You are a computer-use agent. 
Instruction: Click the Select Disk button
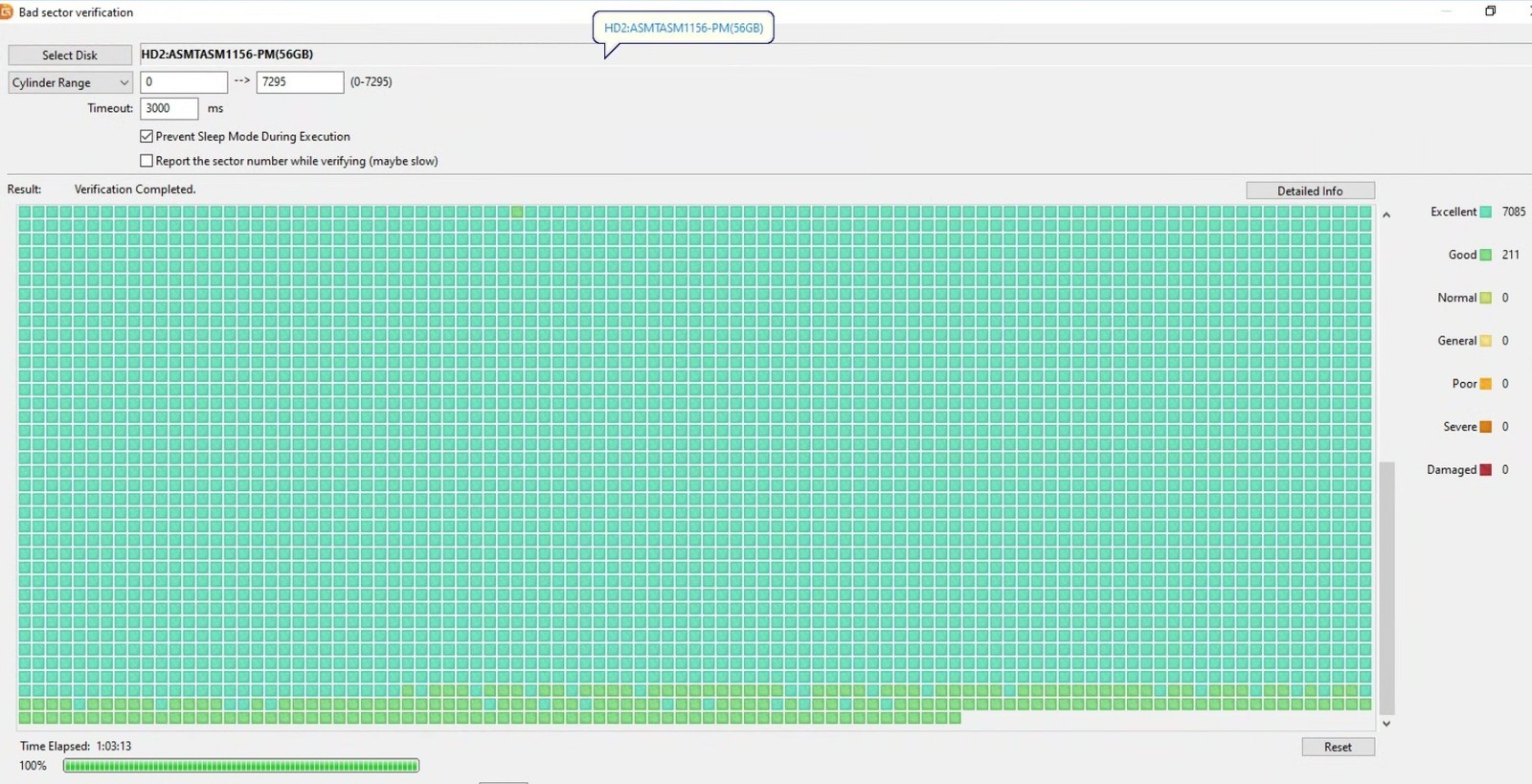click(x=70, y=56)
